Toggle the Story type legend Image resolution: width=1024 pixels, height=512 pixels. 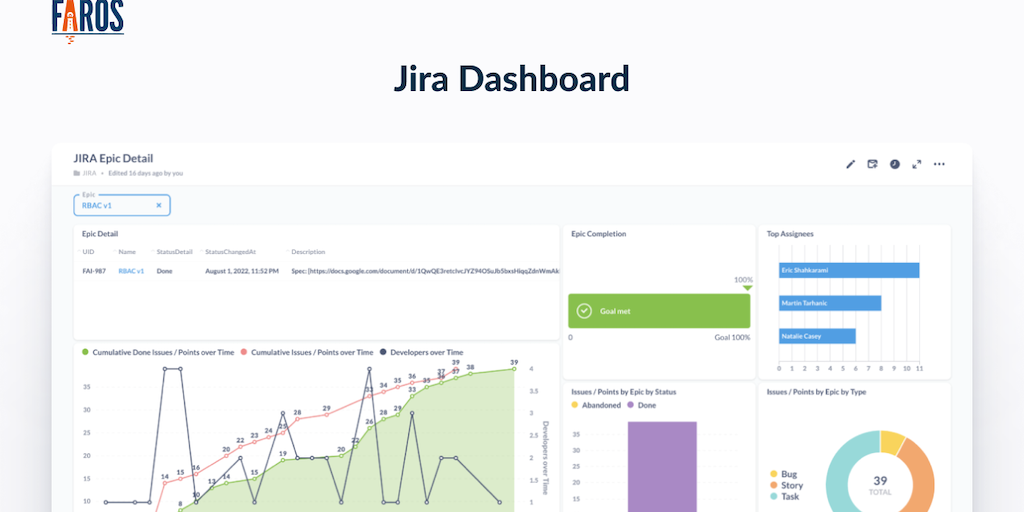tap(786, 485)
